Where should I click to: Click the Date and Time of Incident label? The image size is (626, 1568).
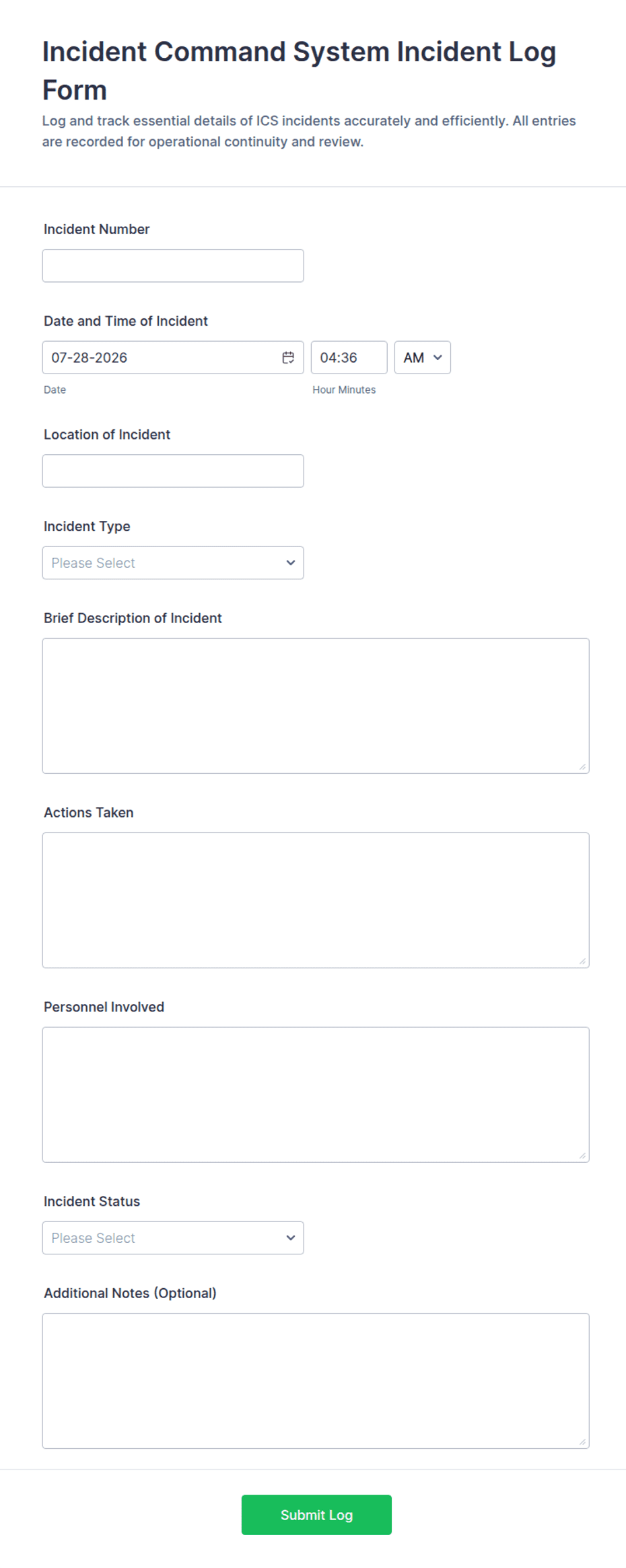(126, 321)
